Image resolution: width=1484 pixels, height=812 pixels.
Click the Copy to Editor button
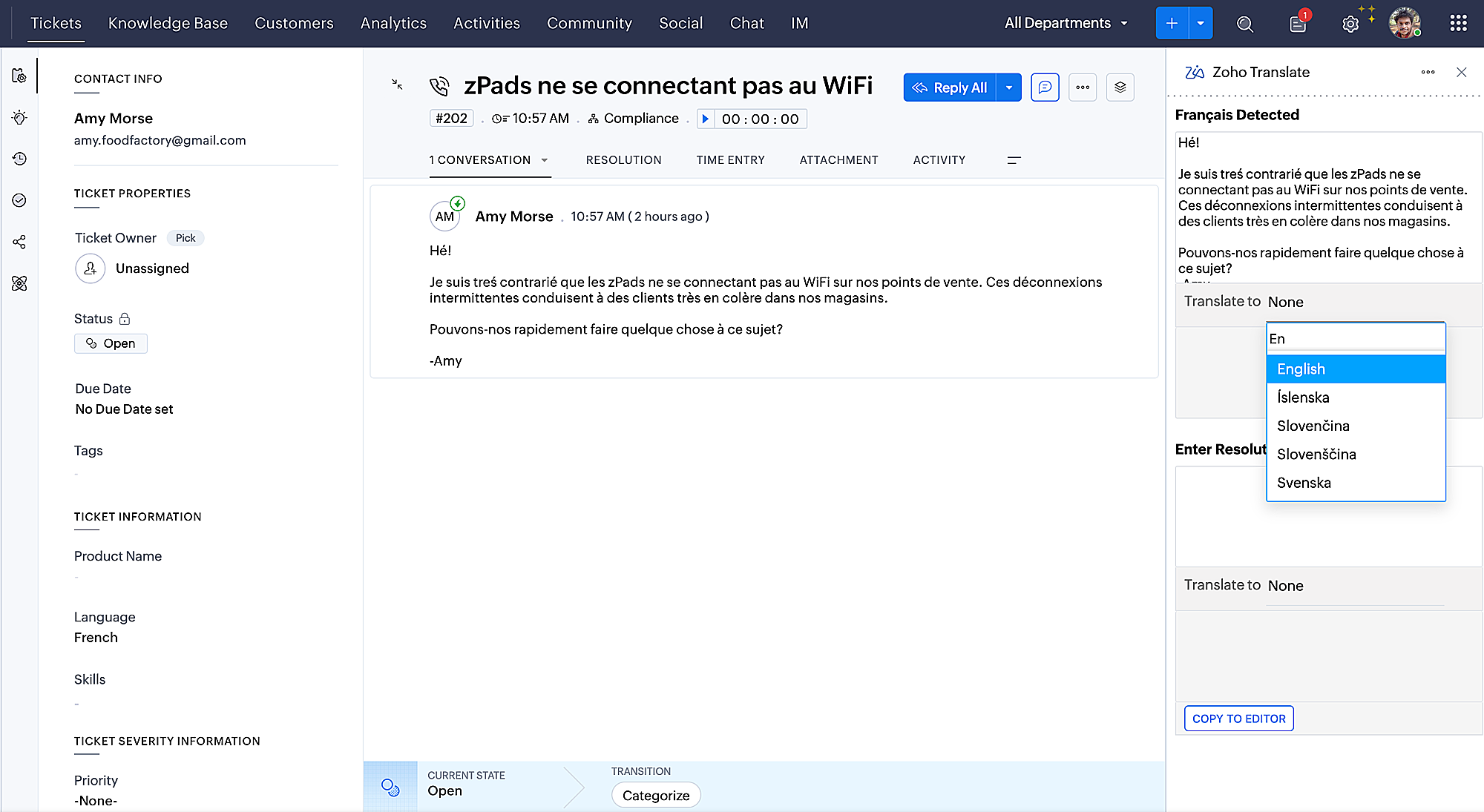[x=1238, y=719]
